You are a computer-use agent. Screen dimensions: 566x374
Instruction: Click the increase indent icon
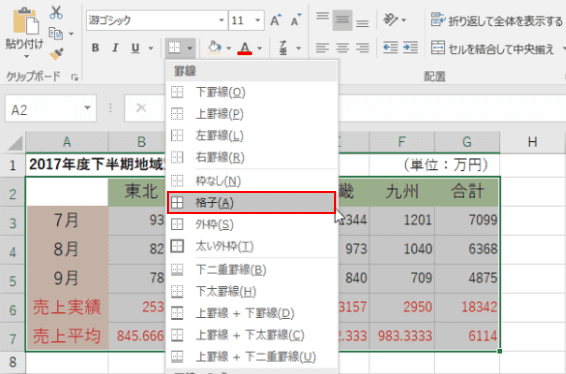pyautogui.click(x=410, y=48)
